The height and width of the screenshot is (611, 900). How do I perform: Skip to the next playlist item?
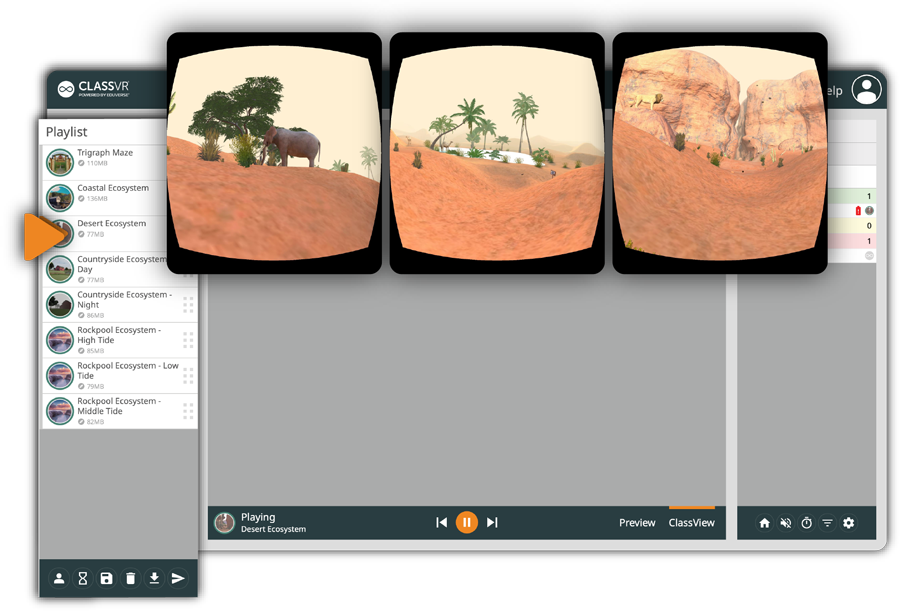pos(492,523)
